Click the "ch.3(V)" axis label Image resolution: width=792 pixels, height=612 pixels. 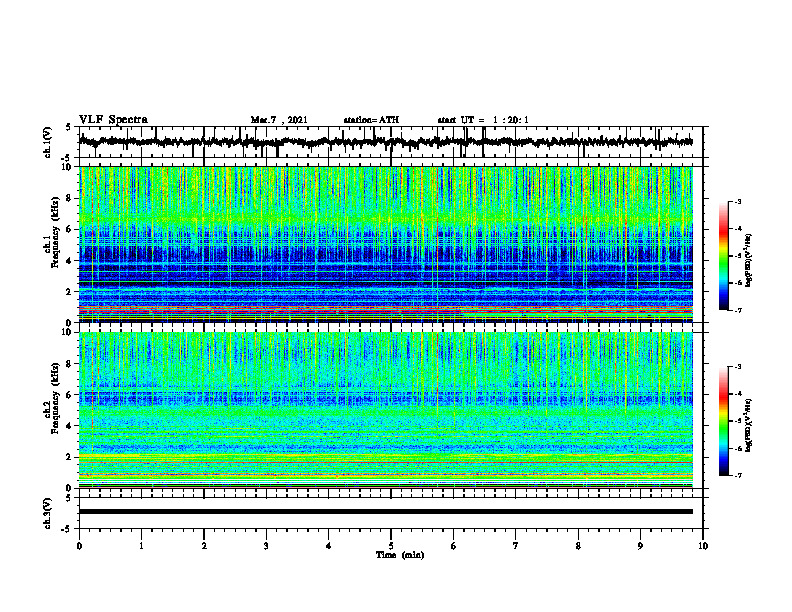pyautogui.click(x=48, y=513)
